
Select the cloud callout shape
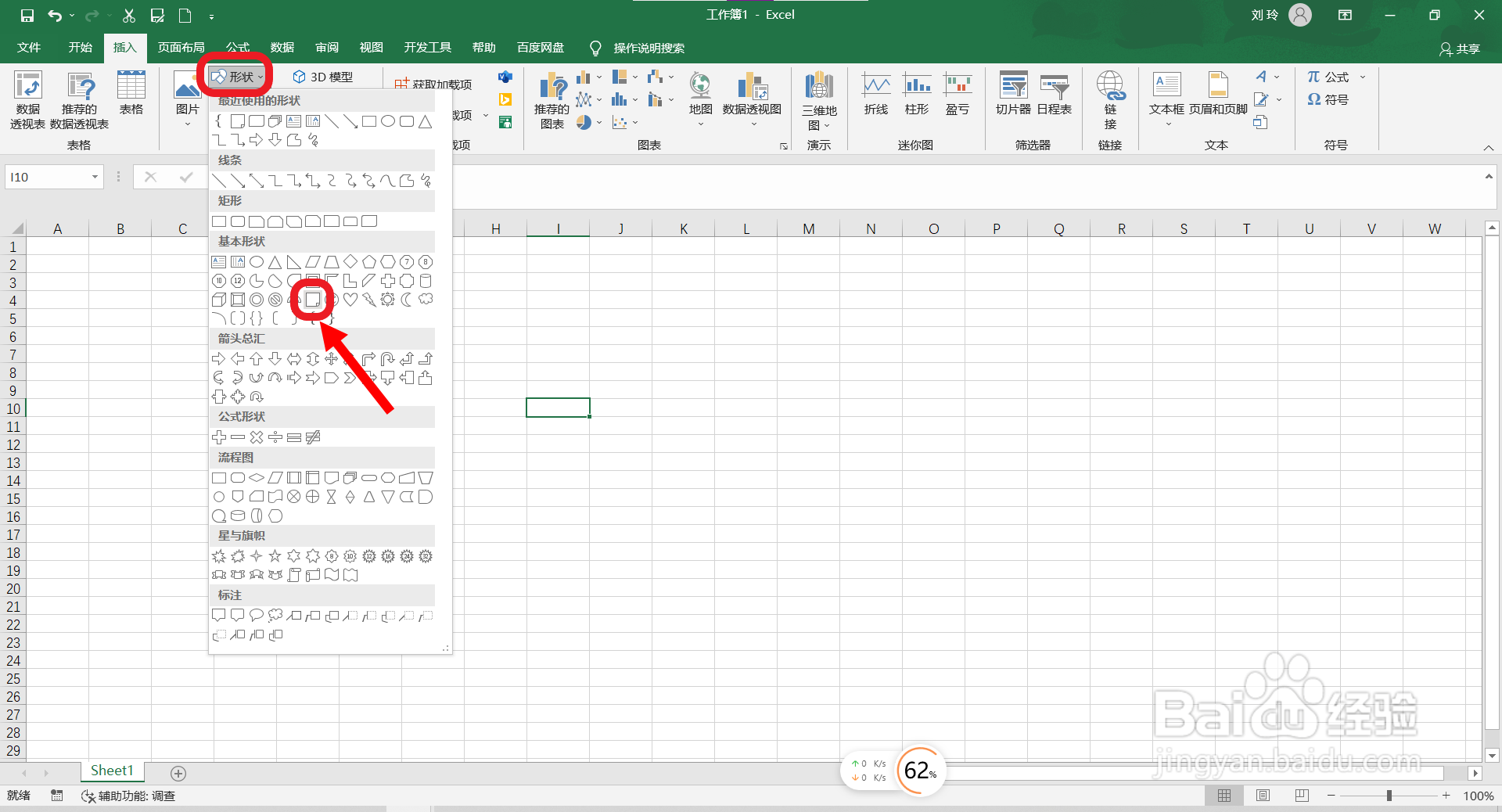coord(275,616)
